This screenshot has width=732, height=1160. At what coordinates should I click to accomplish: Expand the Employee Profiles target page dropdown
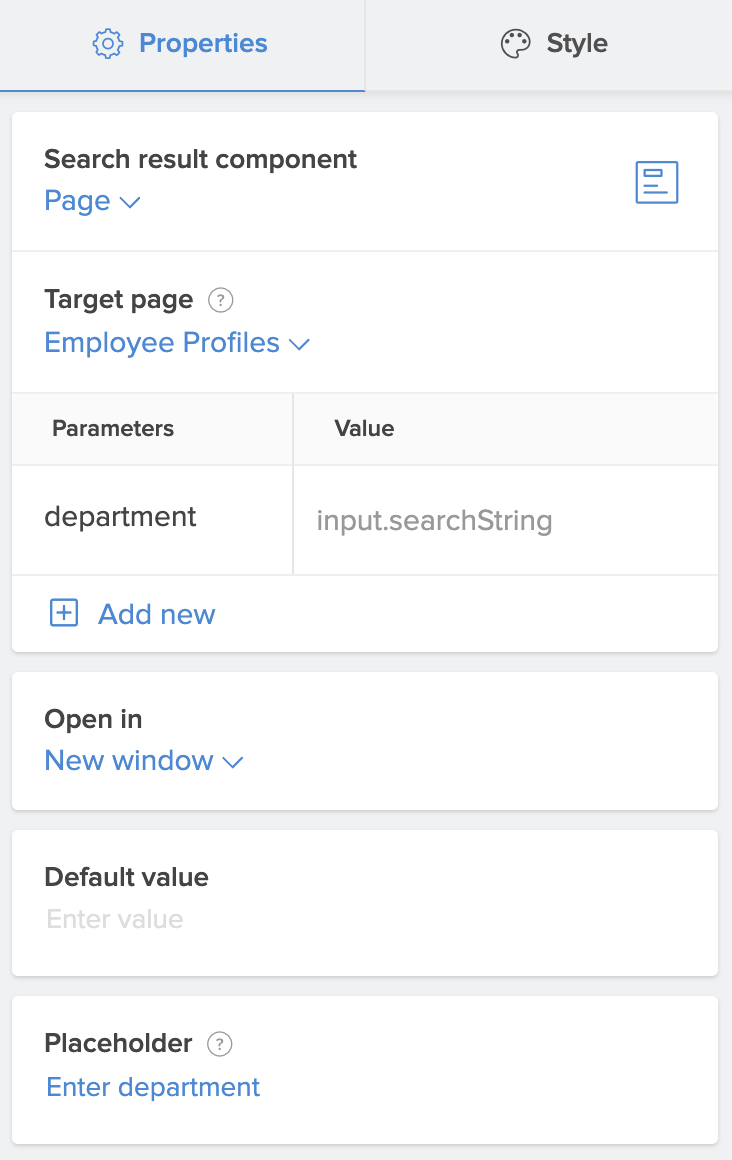pos(177,343)
